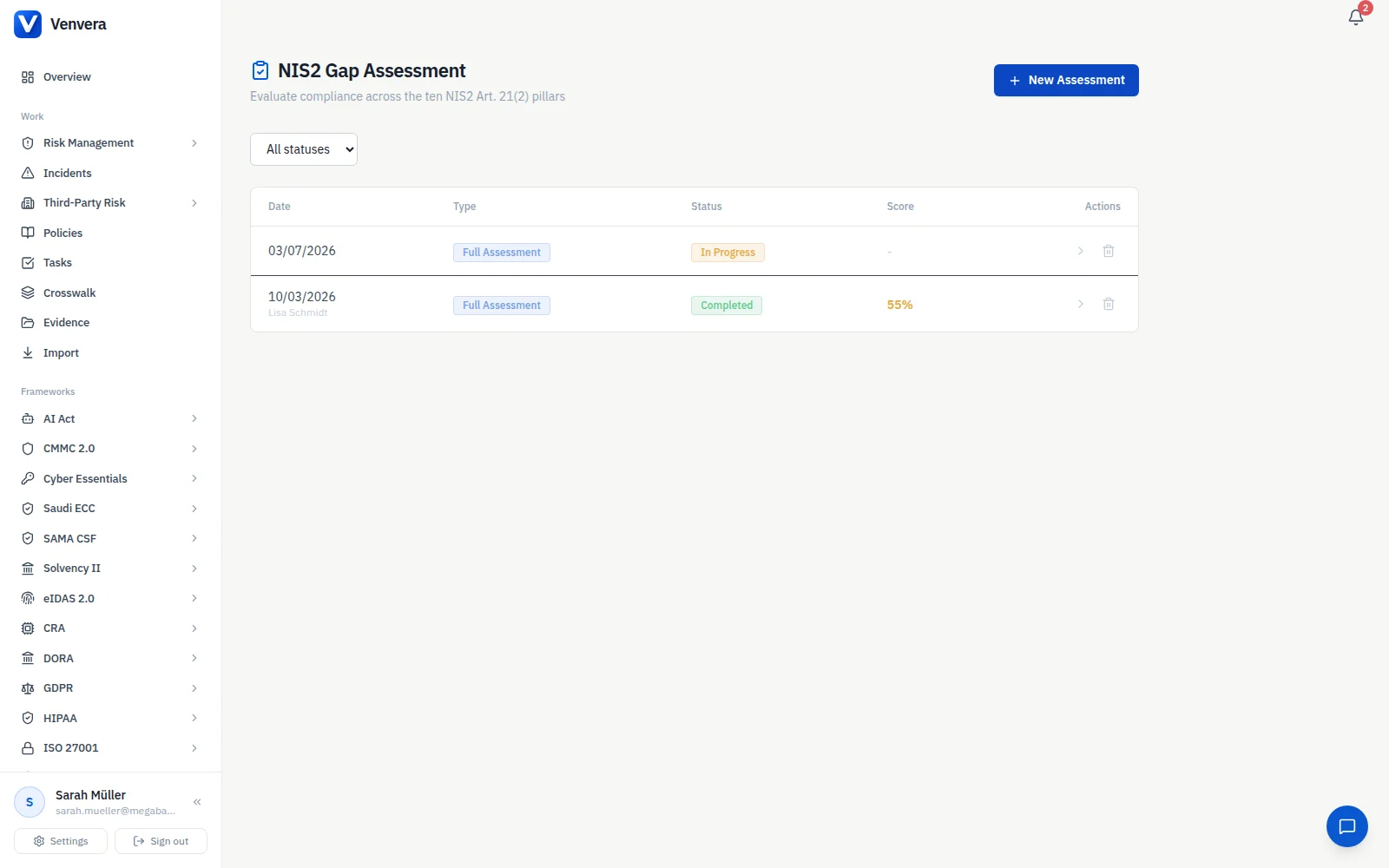
Task: Click Sign out
Action: 161,841
